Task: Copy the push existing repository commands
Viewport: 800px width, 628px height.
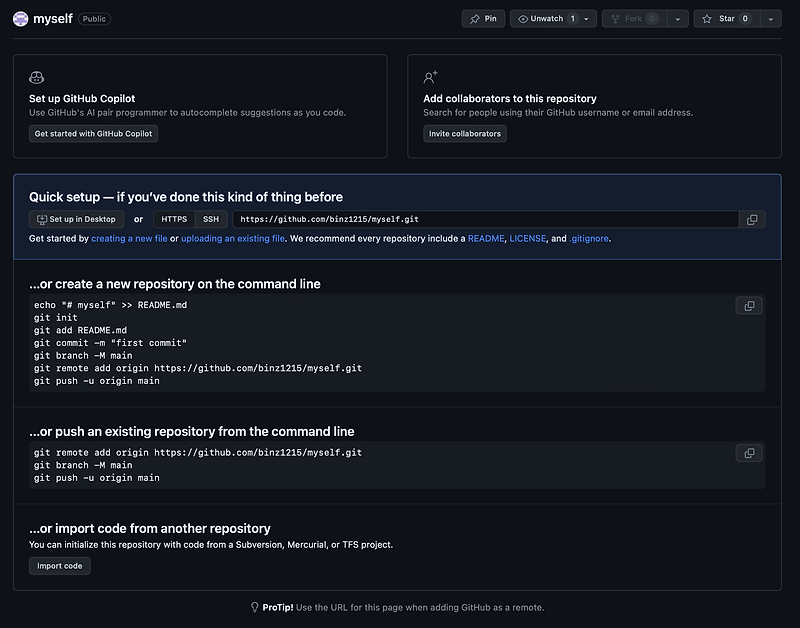Action: (x=749, y=453)
